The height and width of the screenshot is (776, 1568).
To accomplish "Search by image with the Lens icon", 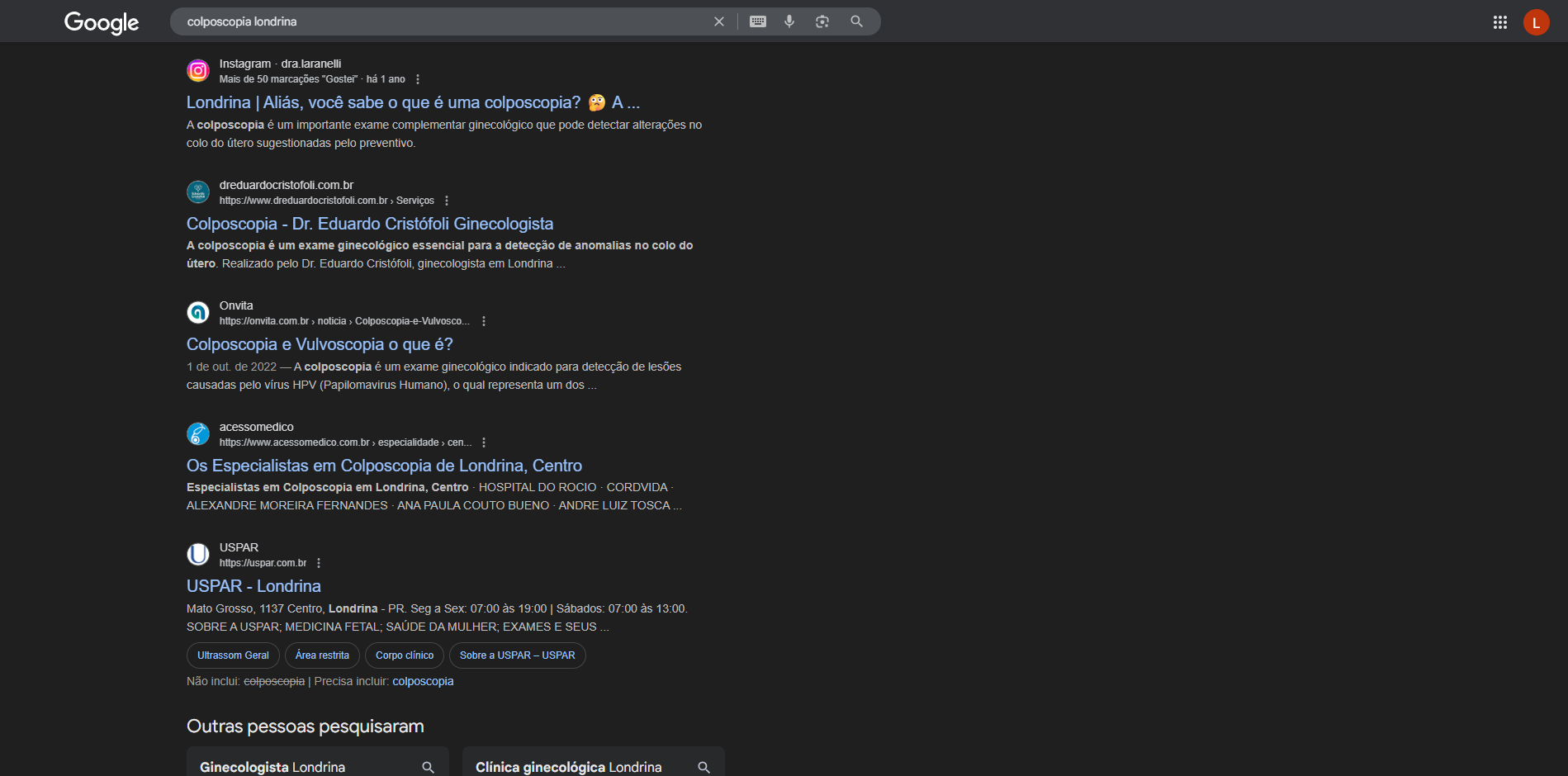I will pyautogui.click(x=822, y=21).
